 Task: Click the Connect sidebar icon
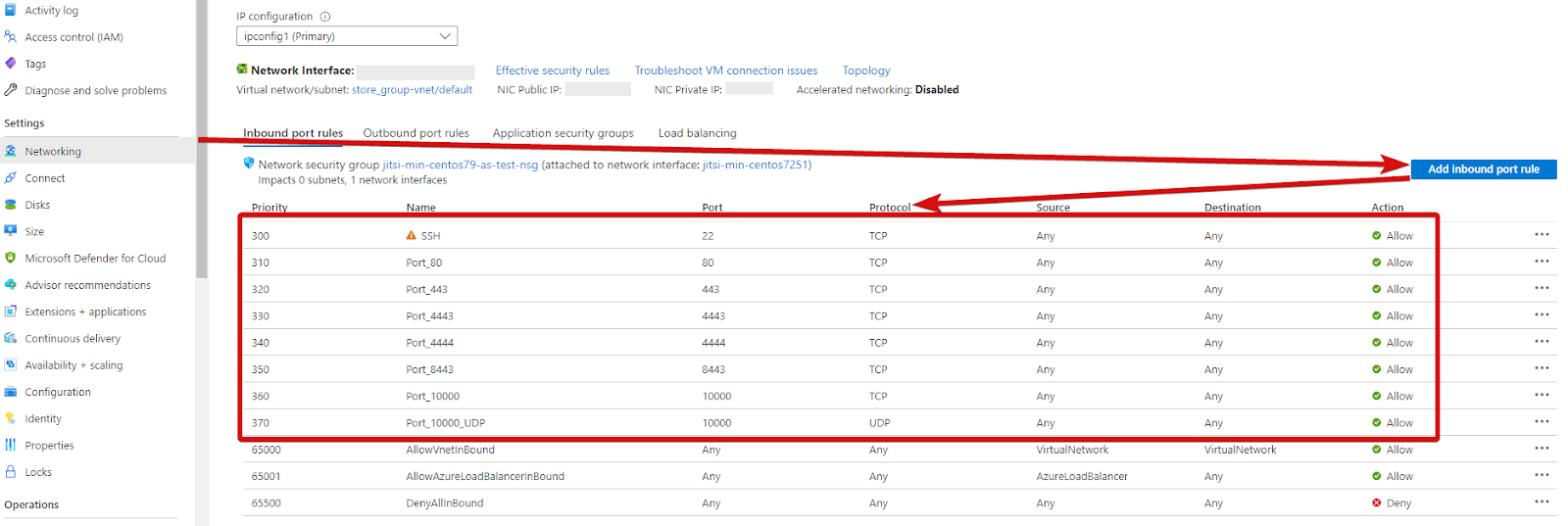(x=11, y=177)
